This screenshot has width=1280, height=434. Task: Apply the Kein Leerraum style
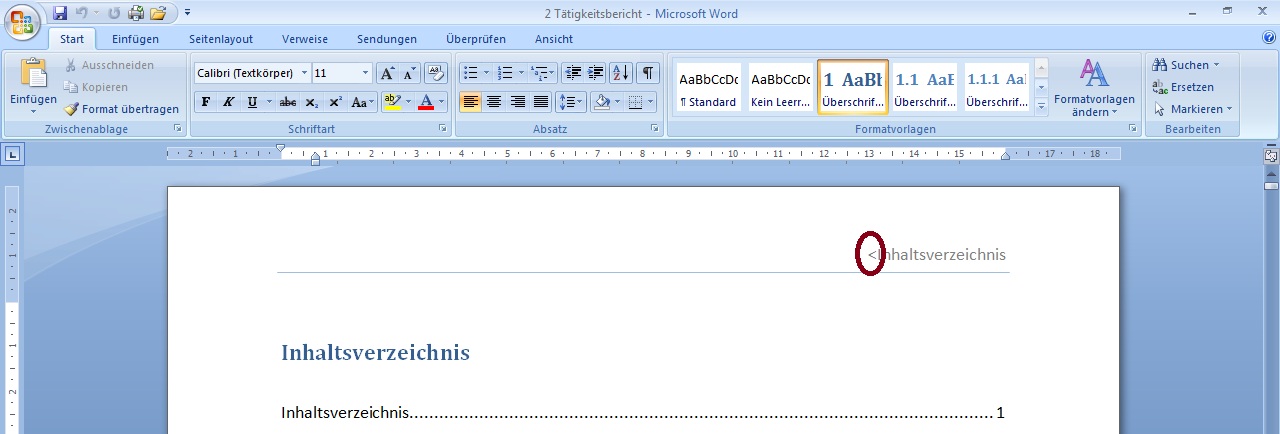780,88
